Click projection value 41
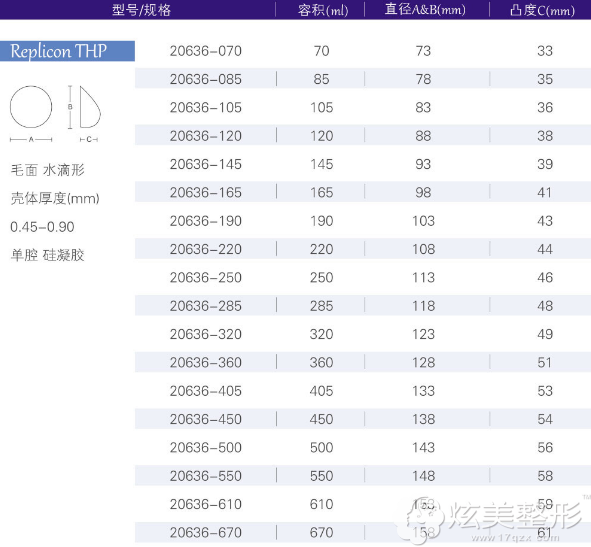This screenshot has height=547, width=591. [545, 193]
